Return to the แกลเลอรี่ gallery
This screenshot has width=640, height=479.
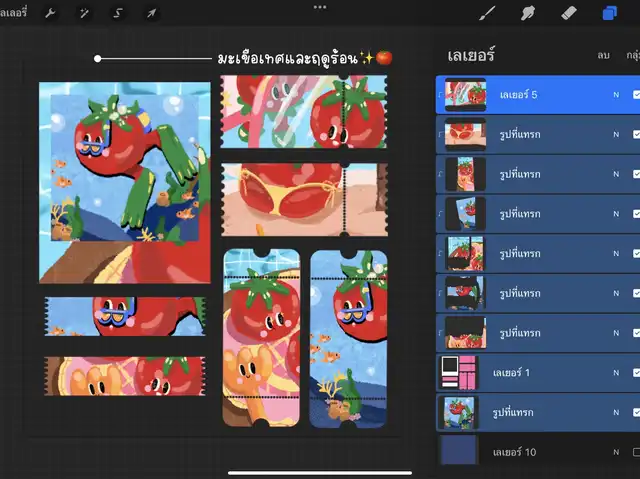coord(12,13)
